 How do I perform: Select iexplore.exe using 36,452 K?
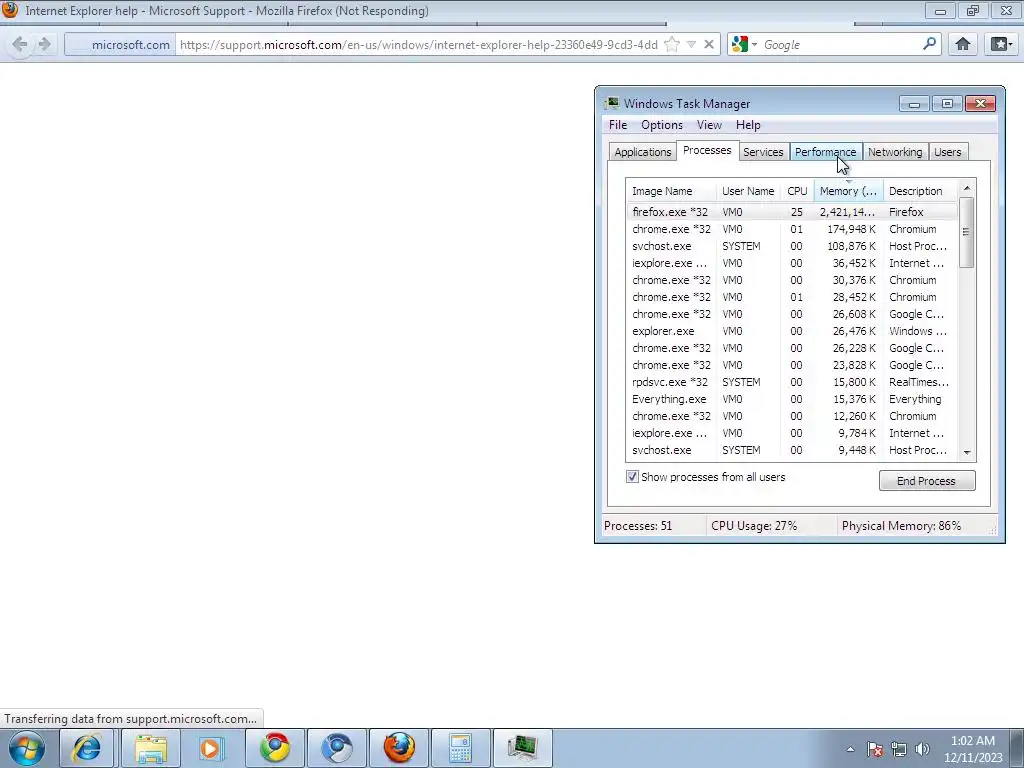pos(792,263)
